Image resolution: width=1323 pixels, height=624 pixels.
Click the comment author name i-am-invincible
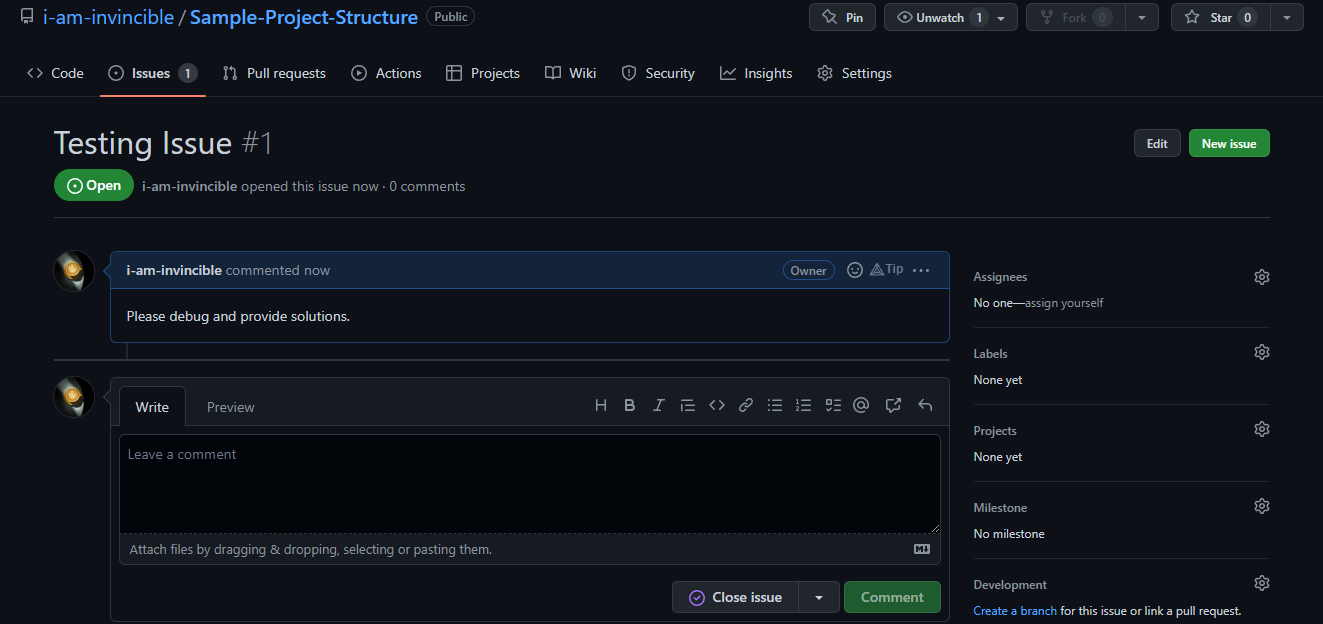(x=174, y=270)
